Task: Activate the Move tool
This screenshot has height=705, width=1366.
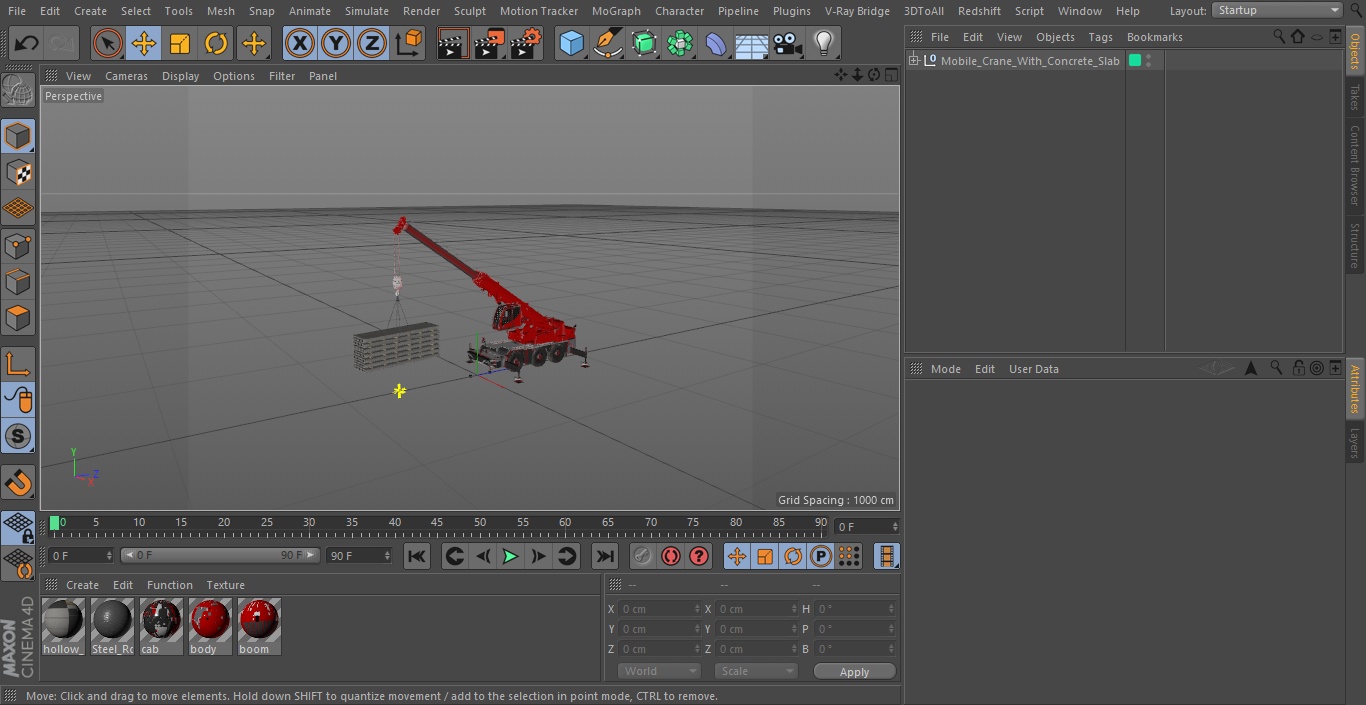Action: point(143,43)
